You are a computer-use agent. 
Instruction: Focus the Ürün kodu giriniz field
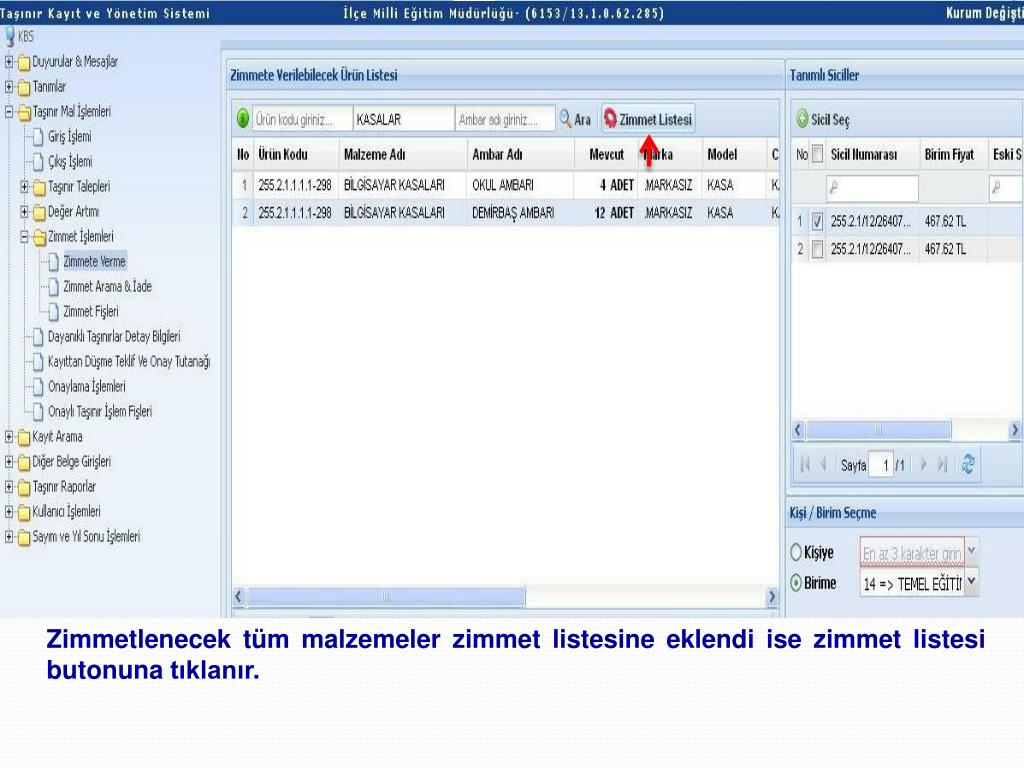[302, 120]
